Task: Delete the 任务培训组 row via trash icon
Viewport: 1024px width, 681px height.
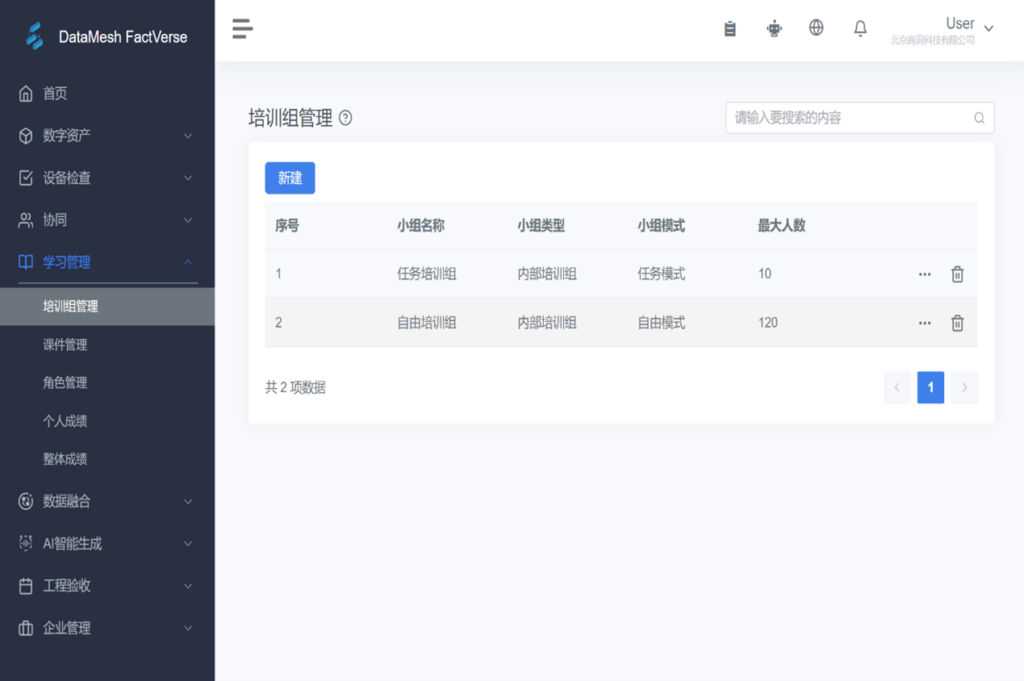Action: click(957, 274)
